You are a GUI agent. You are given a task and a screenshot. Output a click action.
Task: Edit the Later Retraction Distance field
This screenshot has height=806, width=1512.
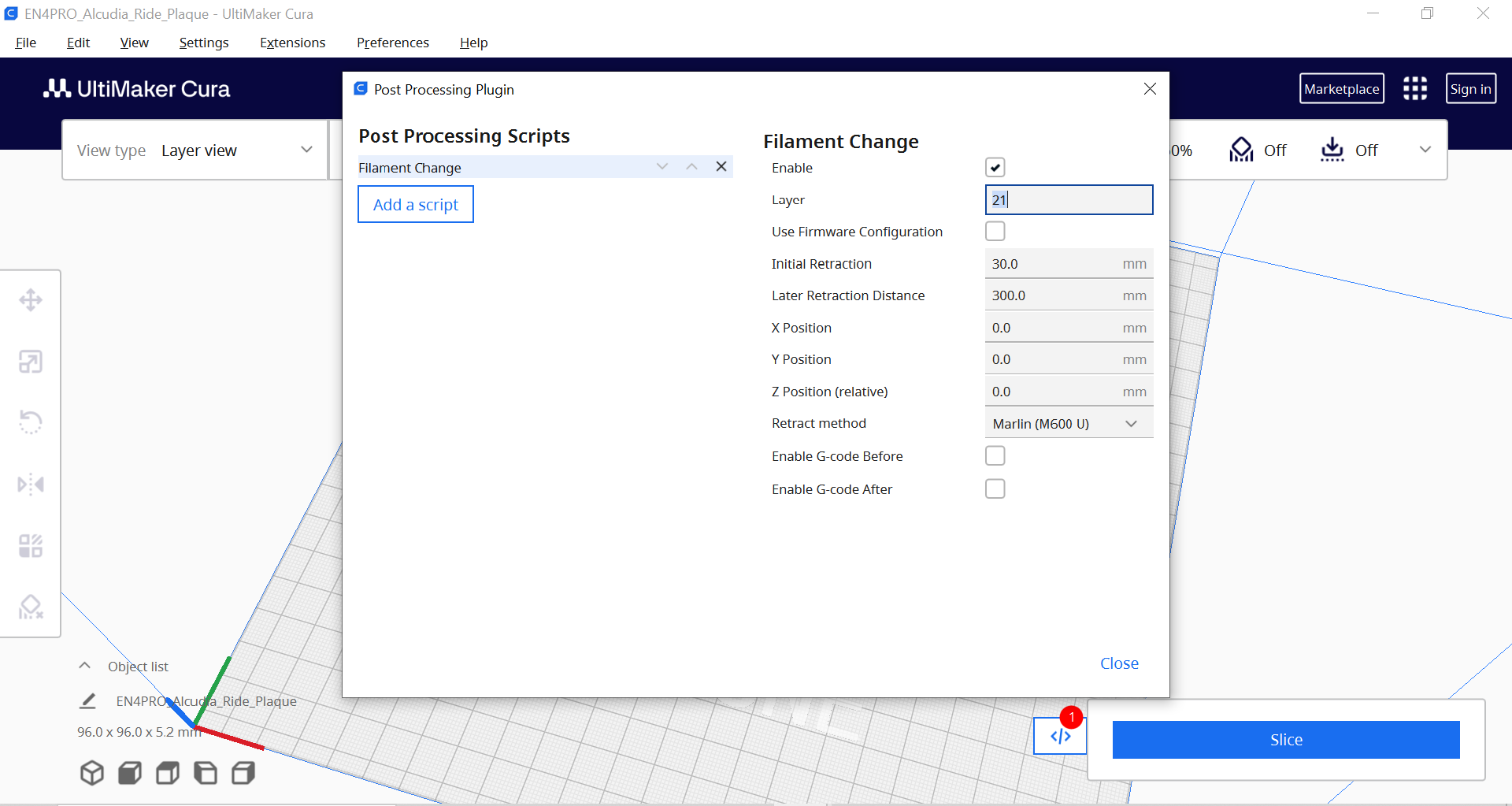(x=1069, y=295)
